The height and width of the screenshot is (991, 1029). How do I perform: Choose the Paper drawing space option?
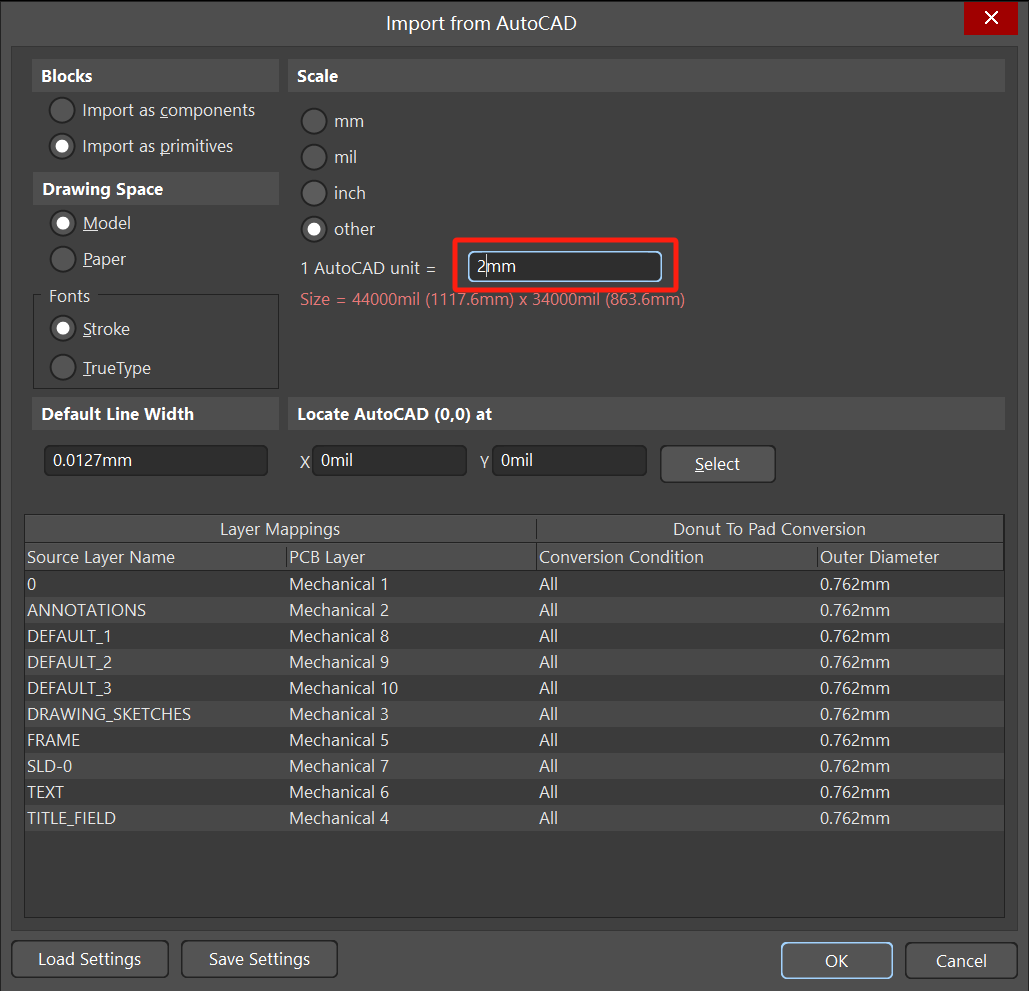(63, 259)
